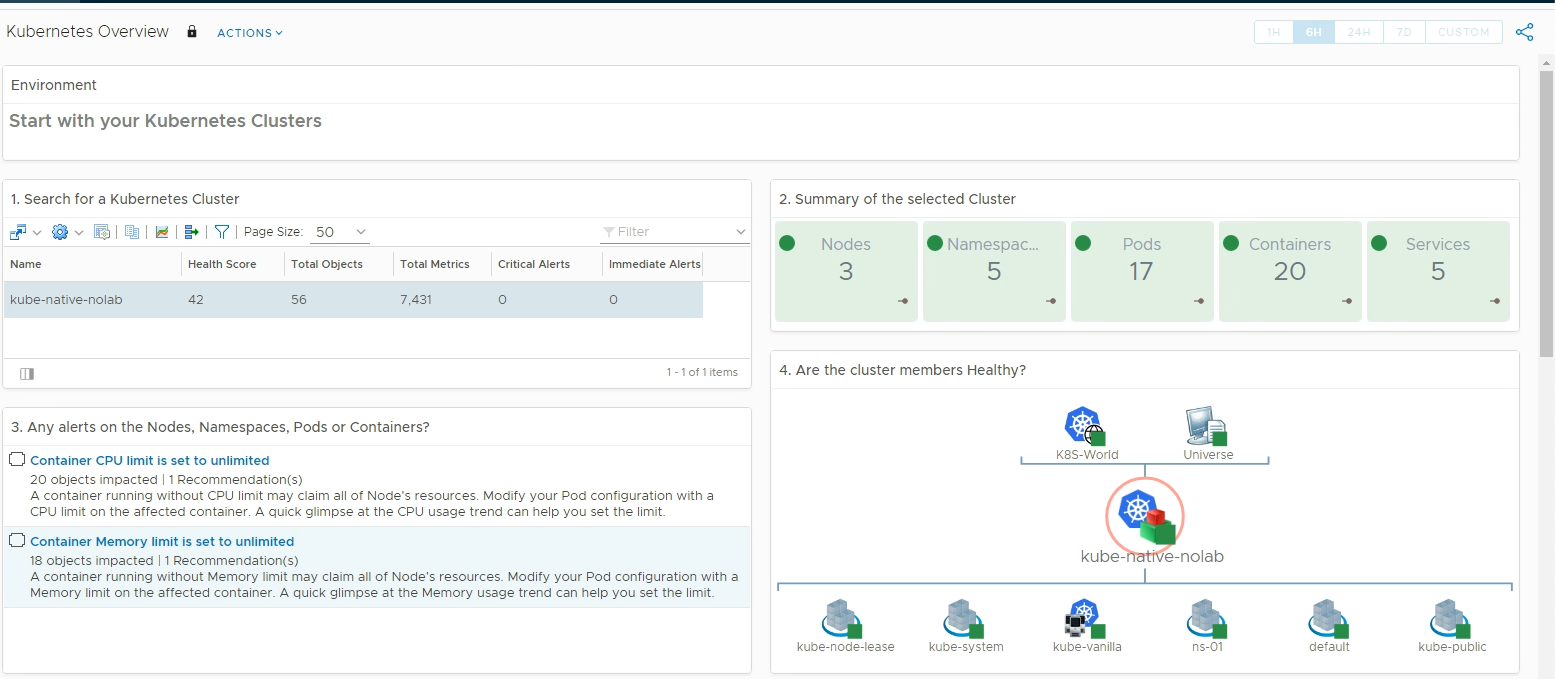Click the kube-native-nolab cluster icon in topology
Image resolution: width=1555 pixels, height=679 pixels.
[x=1144, y=516]
